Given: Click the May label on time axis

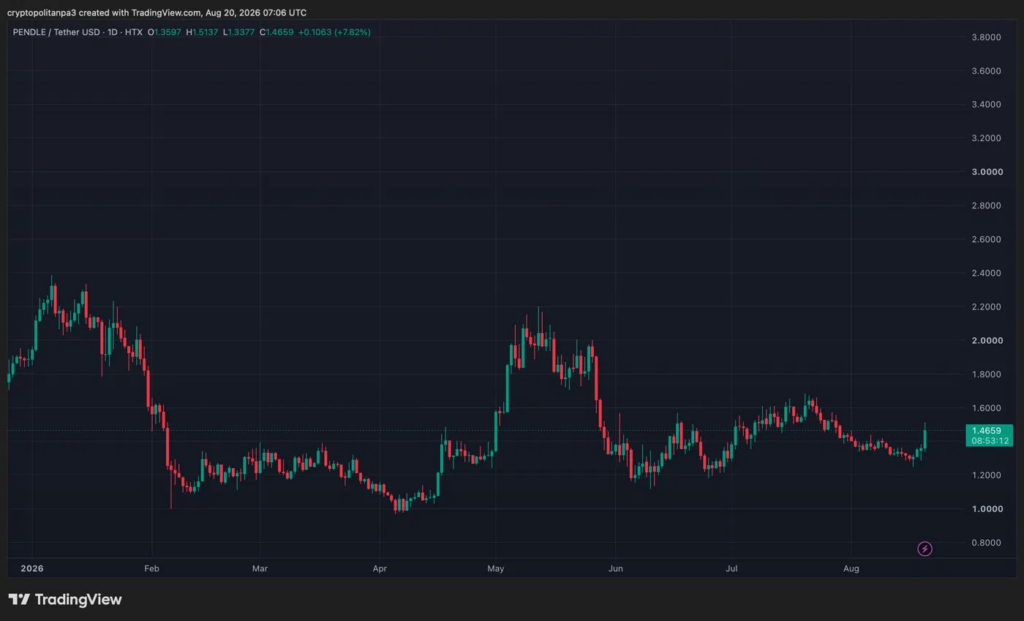Looking at the screenshot, I should [496, 568].
